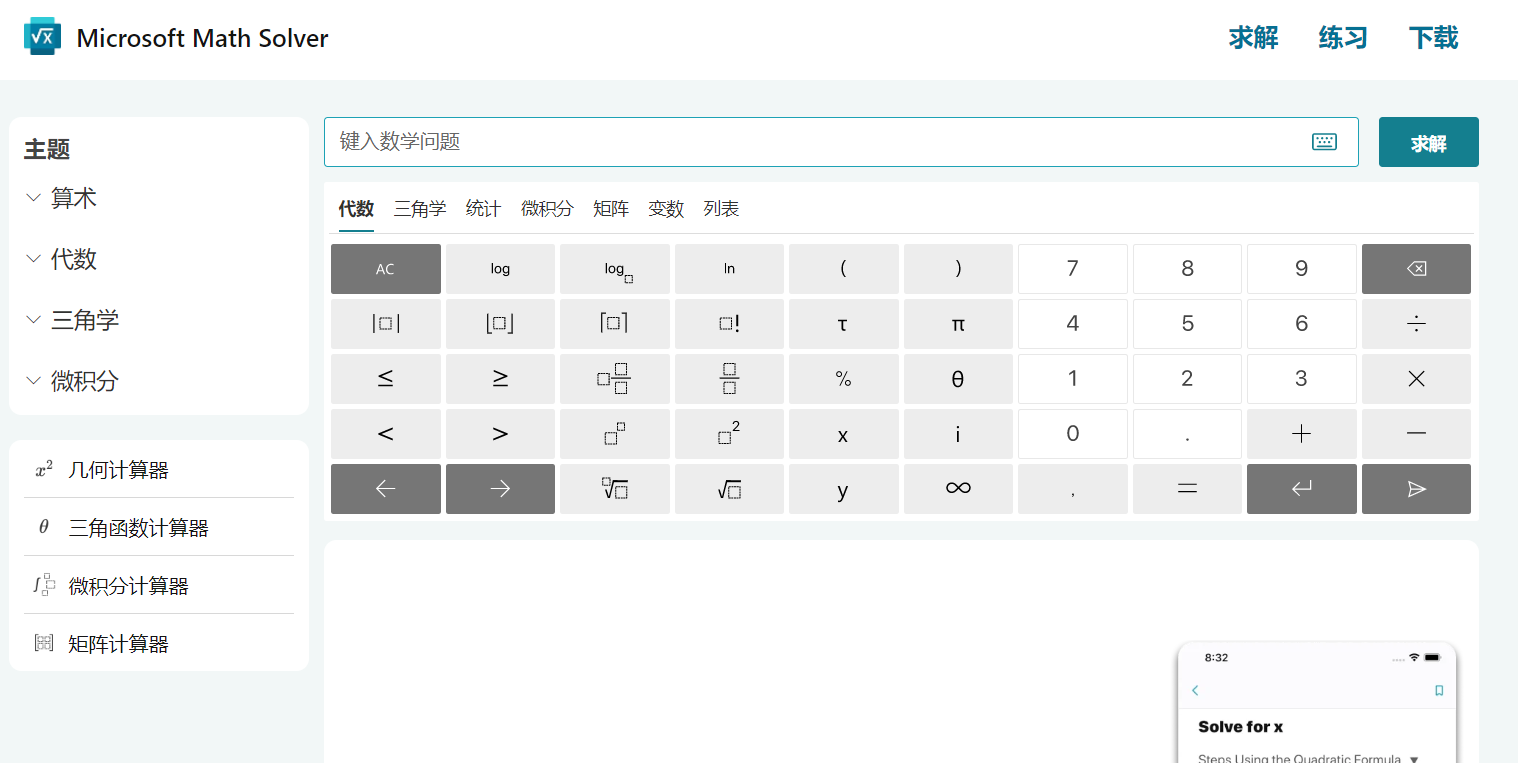Insert mixed fraction template

pyautogui.click(x=614, y=379)
